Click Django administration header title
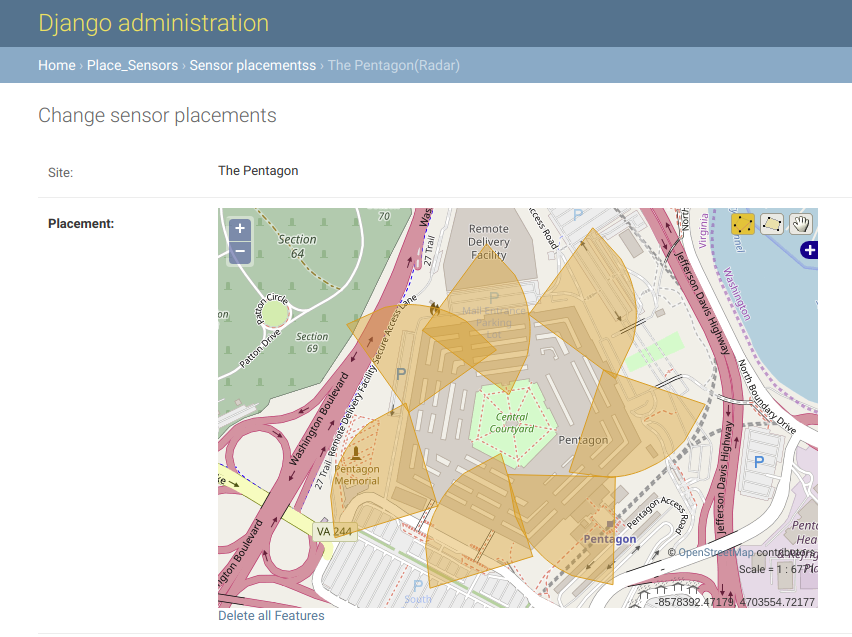 pos(154,23)
